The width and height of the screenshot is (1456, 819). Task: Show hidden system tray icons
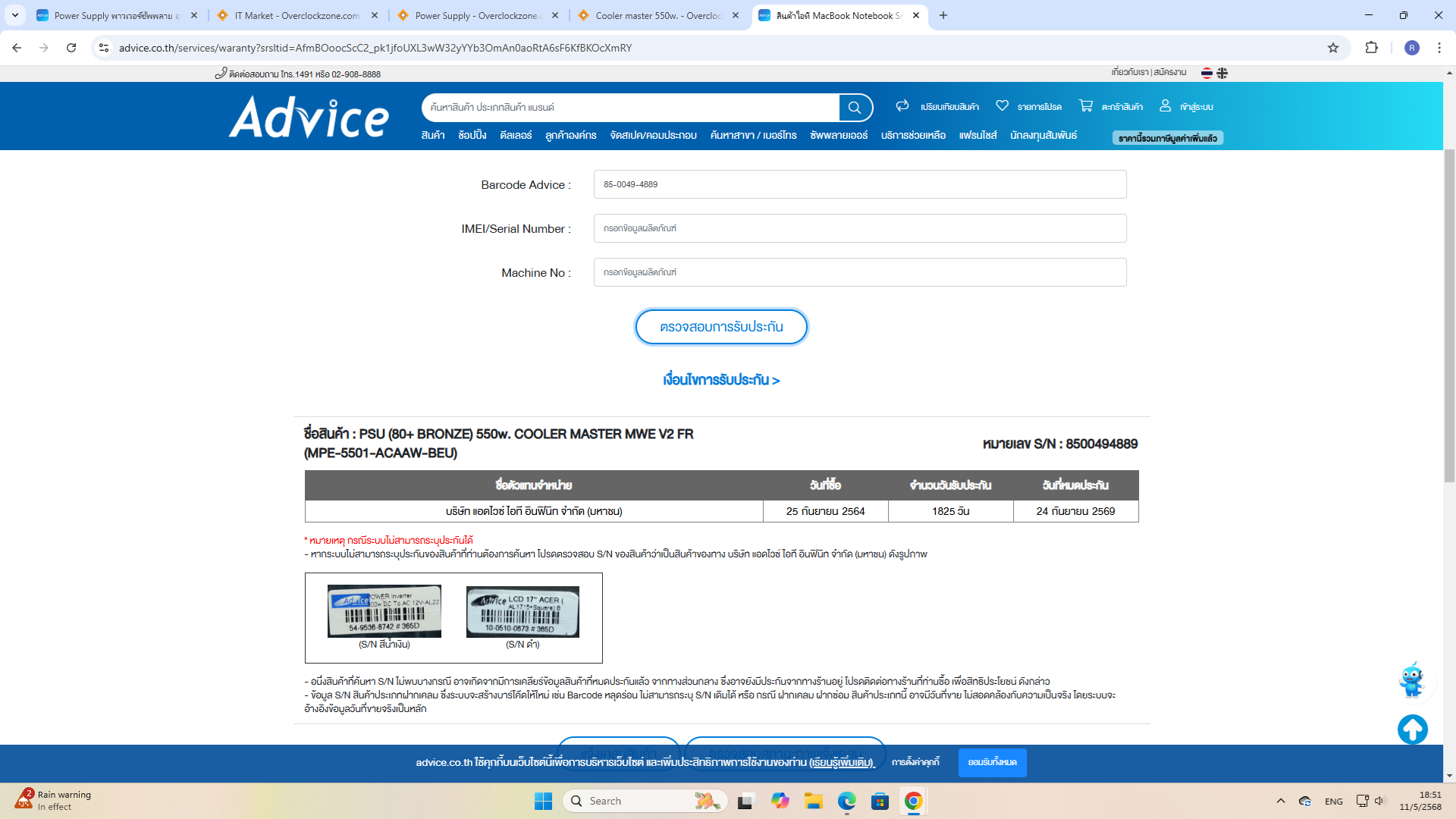coord(1281,801)
